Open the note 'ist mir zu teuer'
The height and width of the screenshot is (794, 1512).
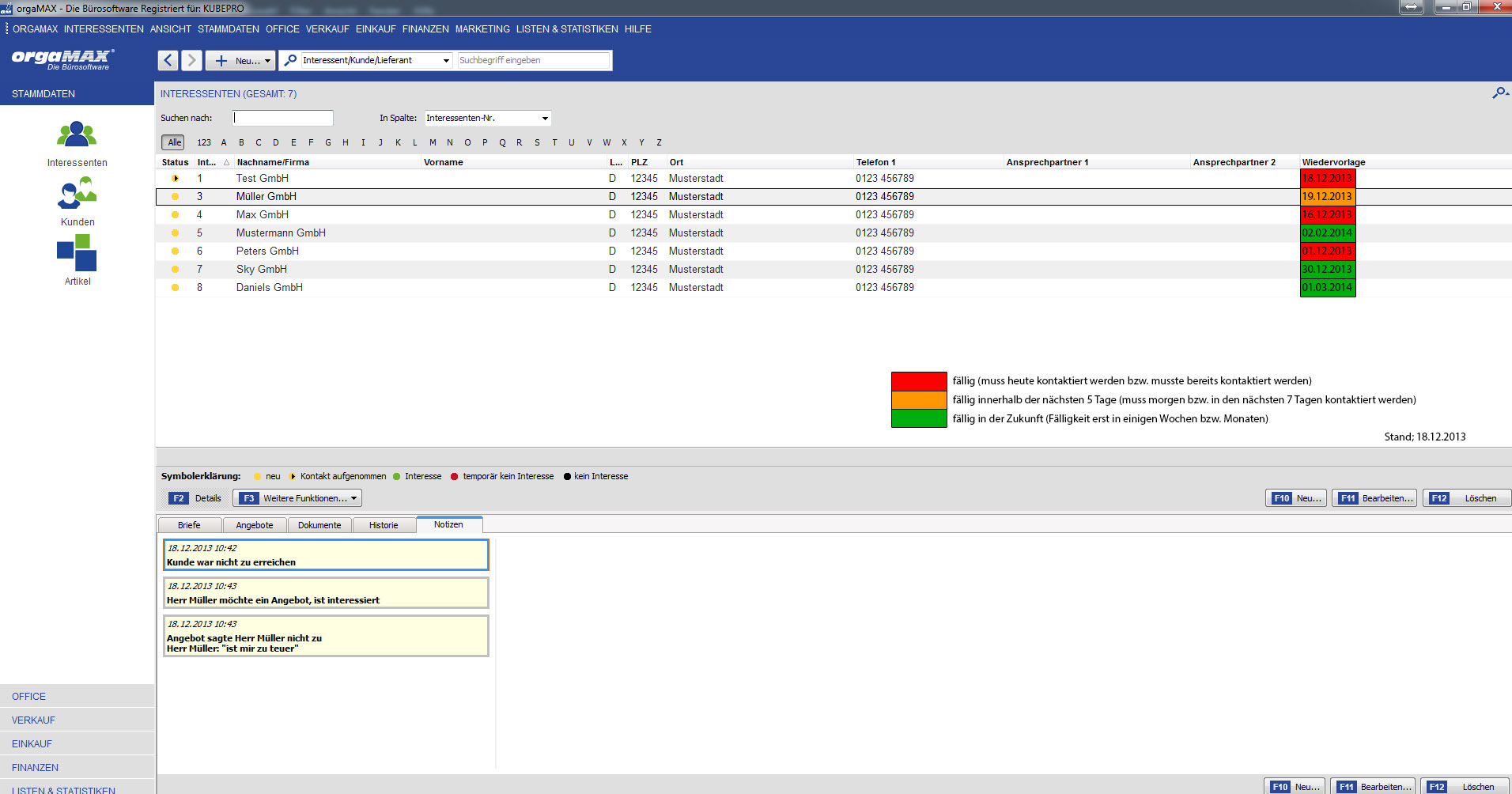point(326,636)
